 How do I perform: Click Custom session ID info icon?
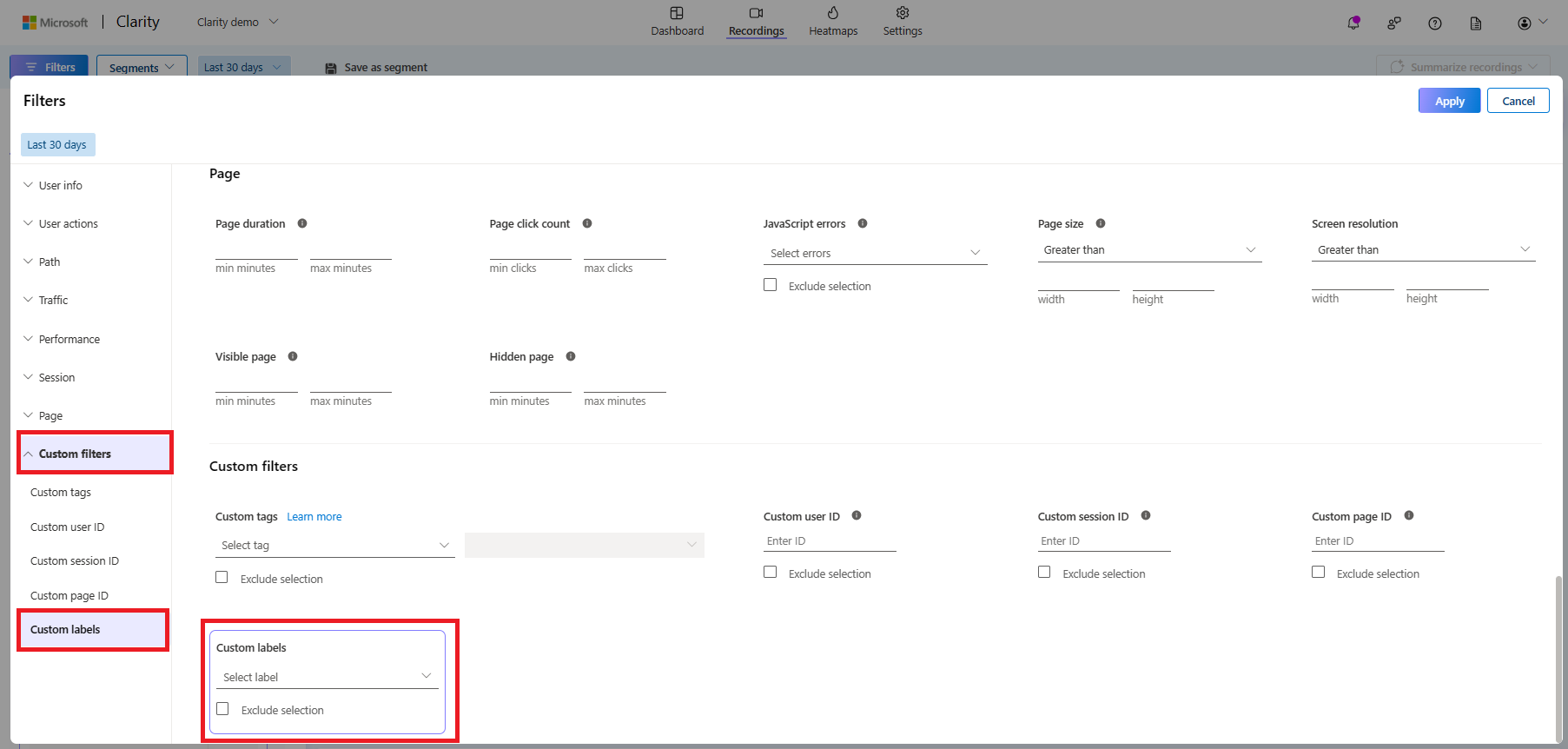coord(1146,515)
